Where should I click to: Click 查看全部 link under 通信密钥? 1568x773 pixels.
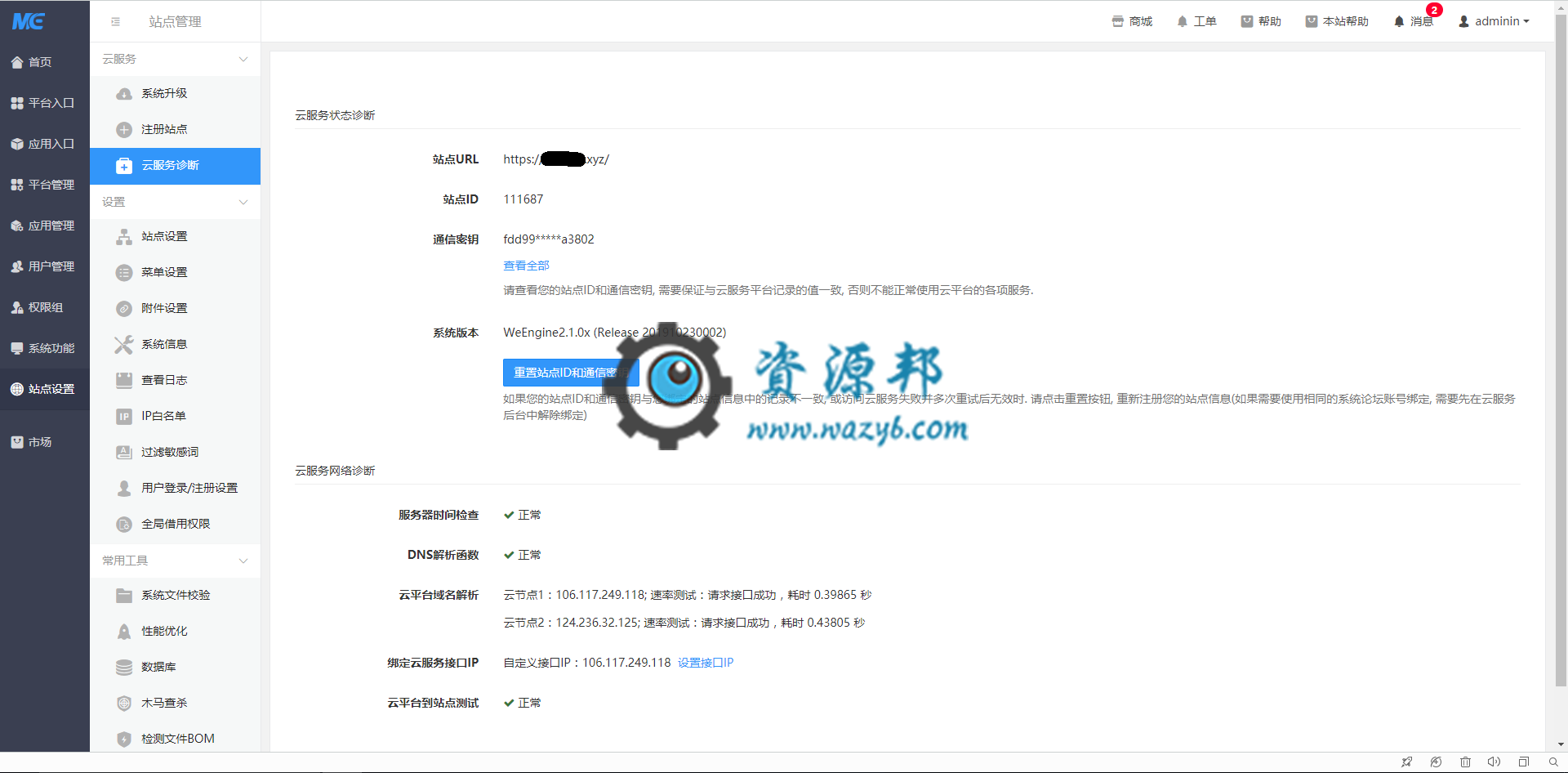(x=526, y=266)
